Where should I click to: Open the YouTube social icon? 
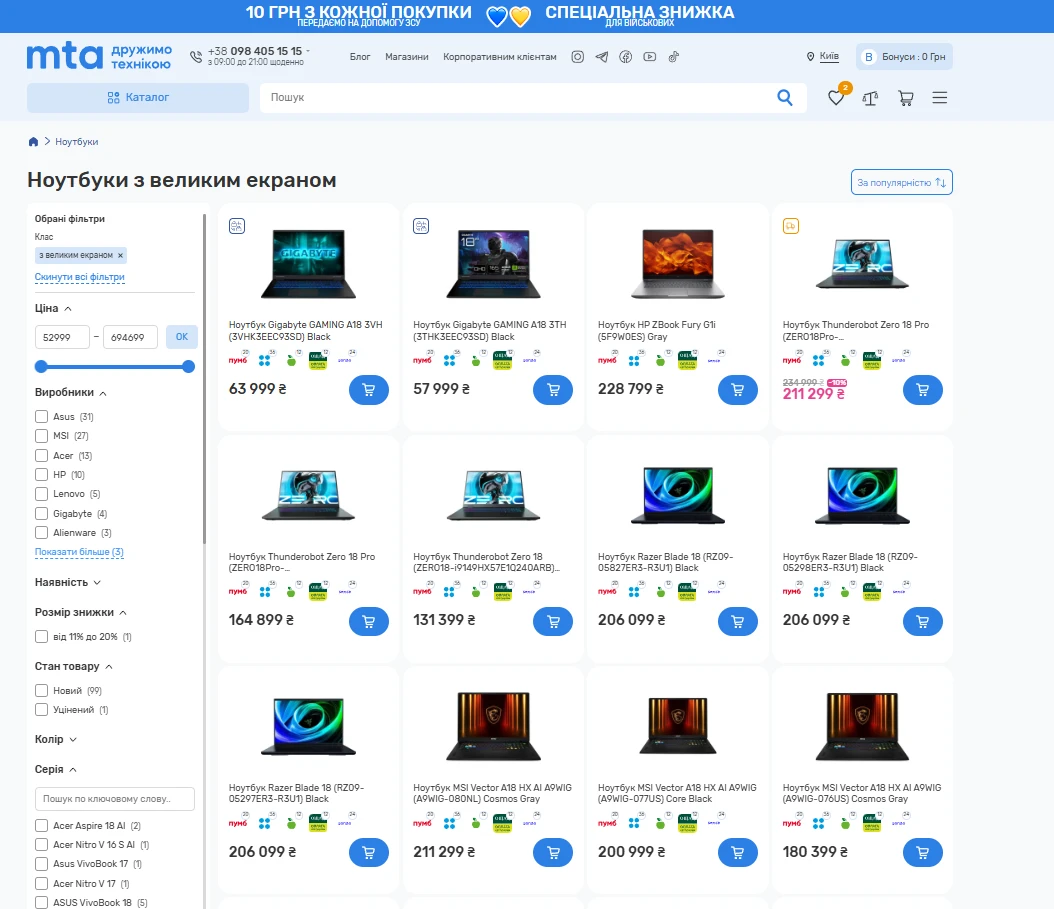(x=649, y=57)
